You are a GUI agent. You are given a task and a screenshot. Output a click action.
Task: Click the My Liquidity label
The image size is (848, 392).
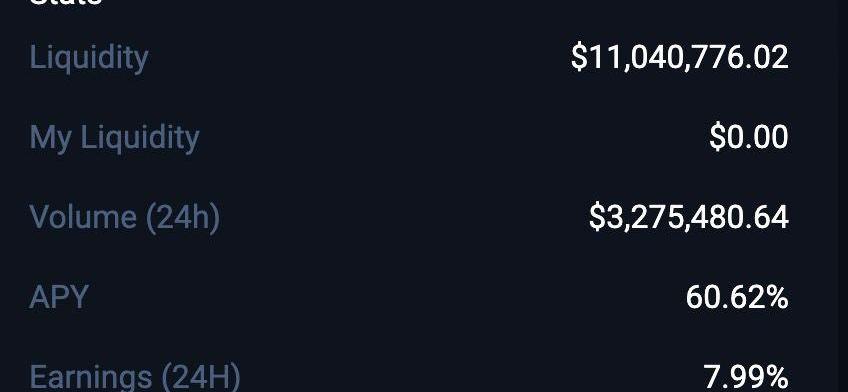[x=114, y=138]
